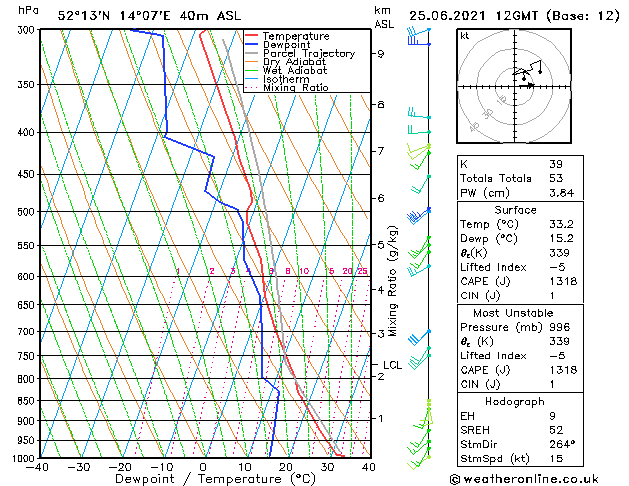This screenshot has height=486, width=629.
Task: Select the 0 temperature axis tick label
Action: point(203,467)
